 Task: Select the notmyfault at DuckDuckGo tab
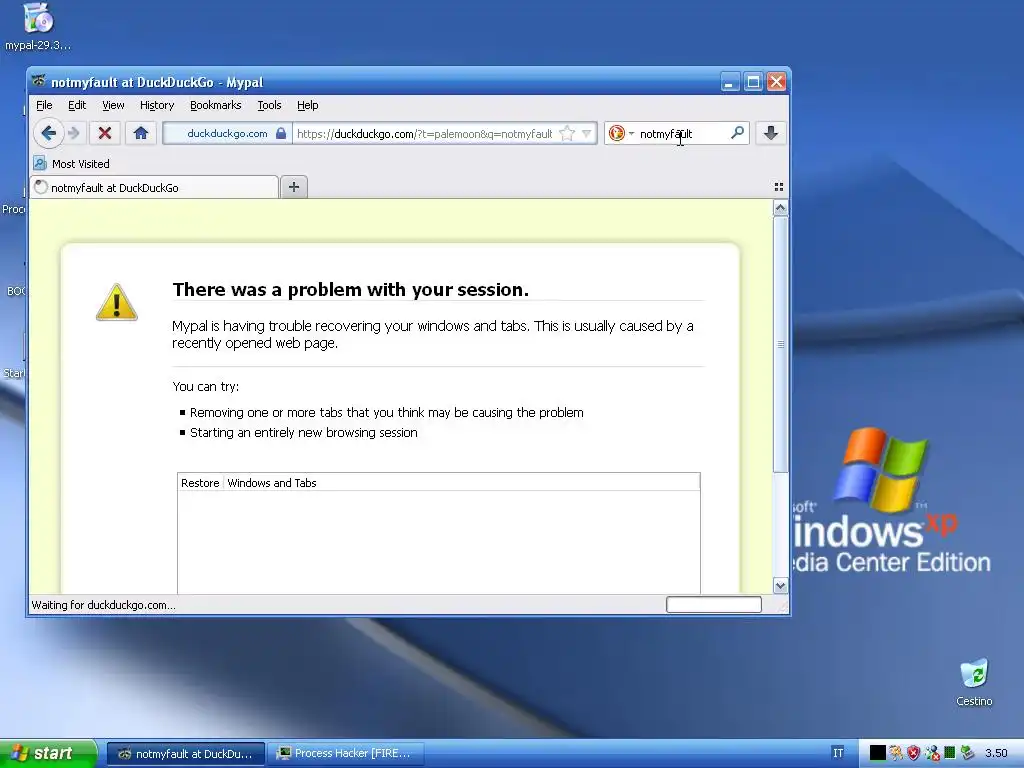(x=154, y=187)
